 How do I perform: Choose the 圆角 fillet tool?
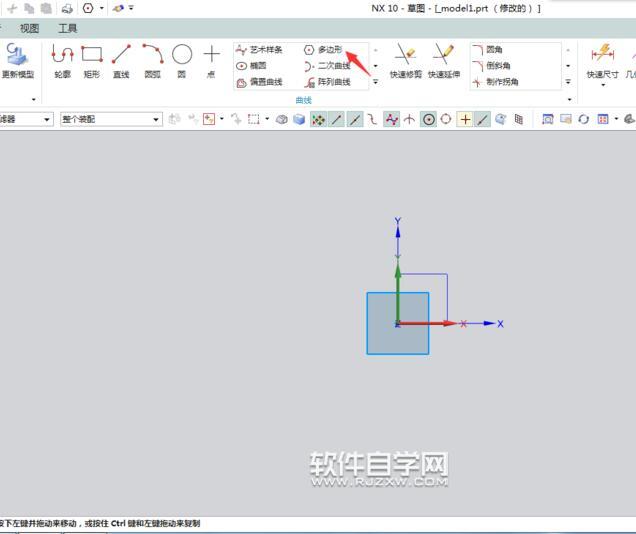[x=488, y=50]
